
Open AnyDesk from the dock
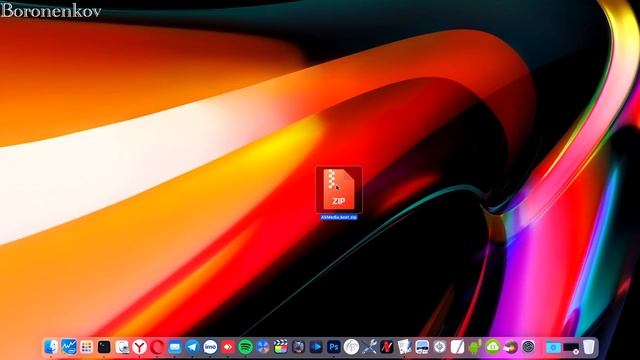click(x=228, y=347)
